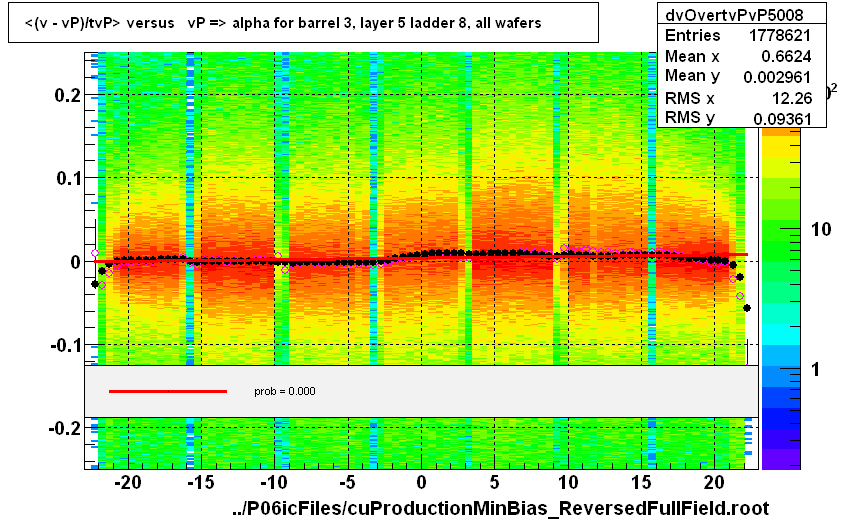Click y-axis label -0.1
843x522 pixels.
coord(65,345)
